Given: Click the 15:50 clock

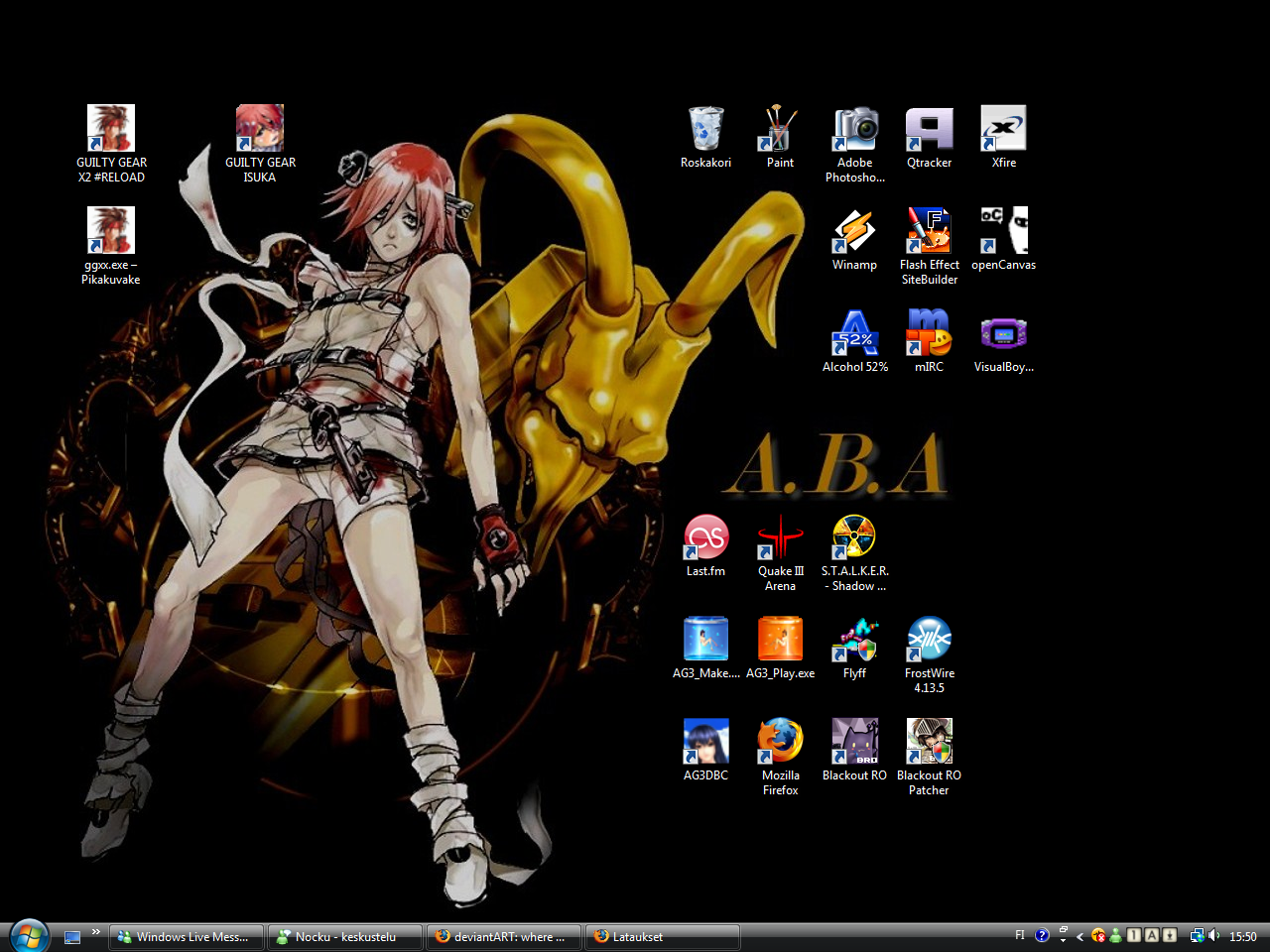Looking at the screenshot, I should [x=1243, y=936].
